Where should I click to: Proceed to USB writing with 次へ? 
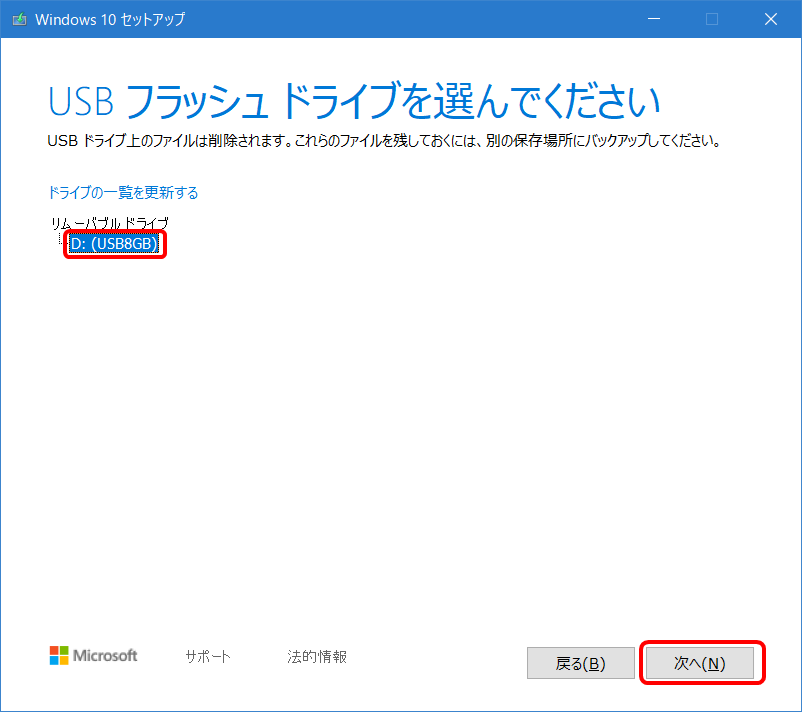700,662
